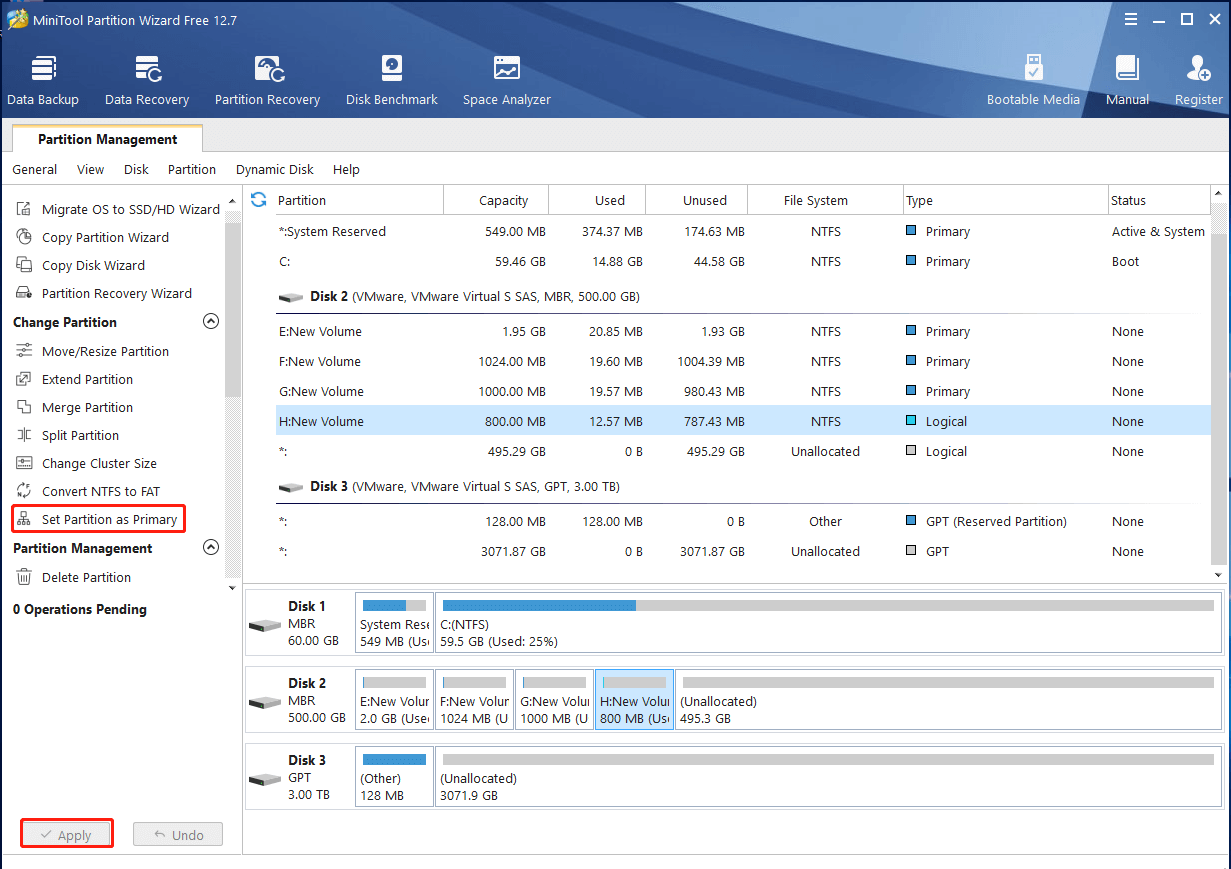
Task: Select Set Partition as Primary
Action: click(97, 519)
